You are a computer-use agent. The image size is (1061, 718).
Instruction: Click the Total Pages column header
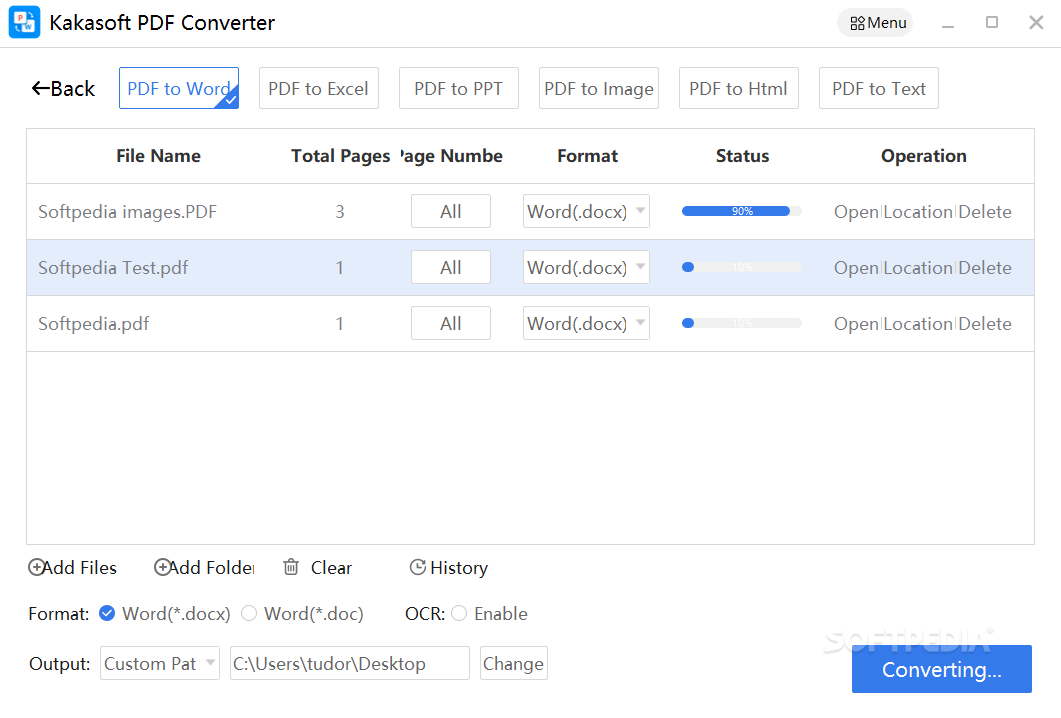[340, 156]
